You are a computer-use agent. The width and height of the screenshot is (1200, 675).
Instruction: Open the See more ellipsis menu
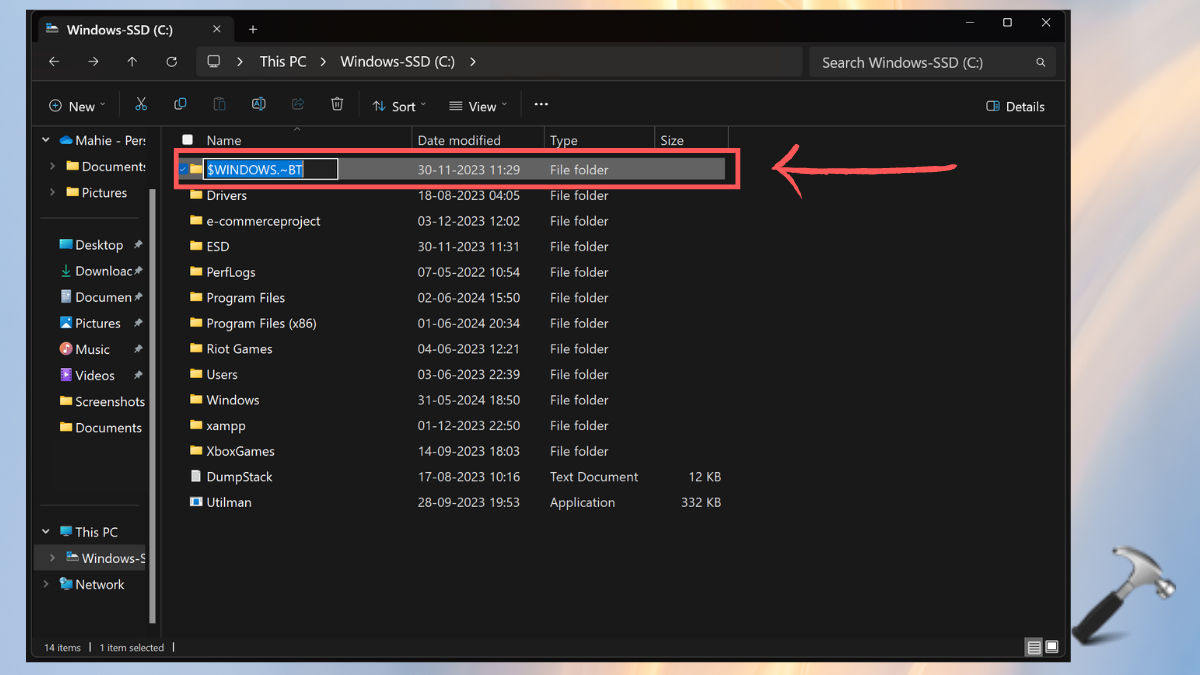coord(541,105)
